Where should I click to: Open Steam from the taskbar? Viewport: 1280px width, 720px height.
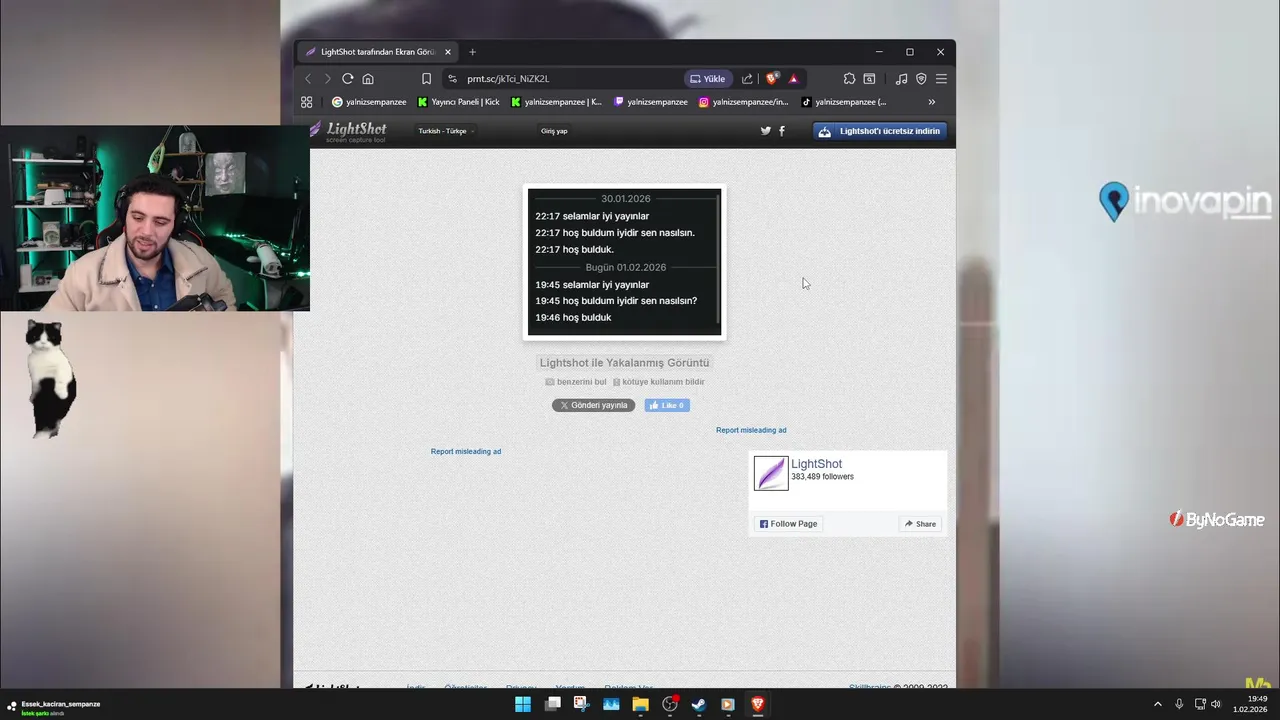click(699, 704)
